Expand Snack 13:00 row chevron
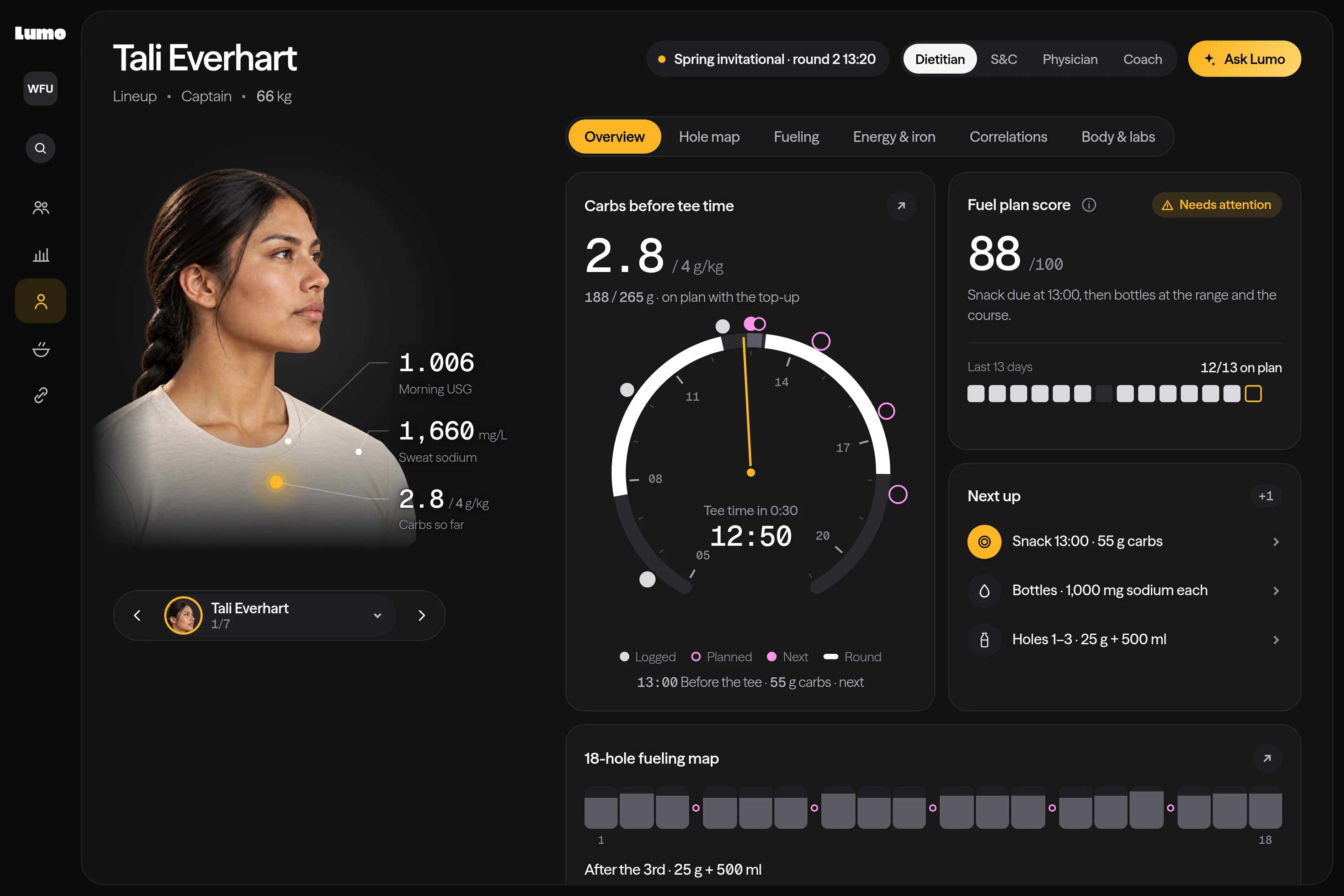 coord(1276,542)
